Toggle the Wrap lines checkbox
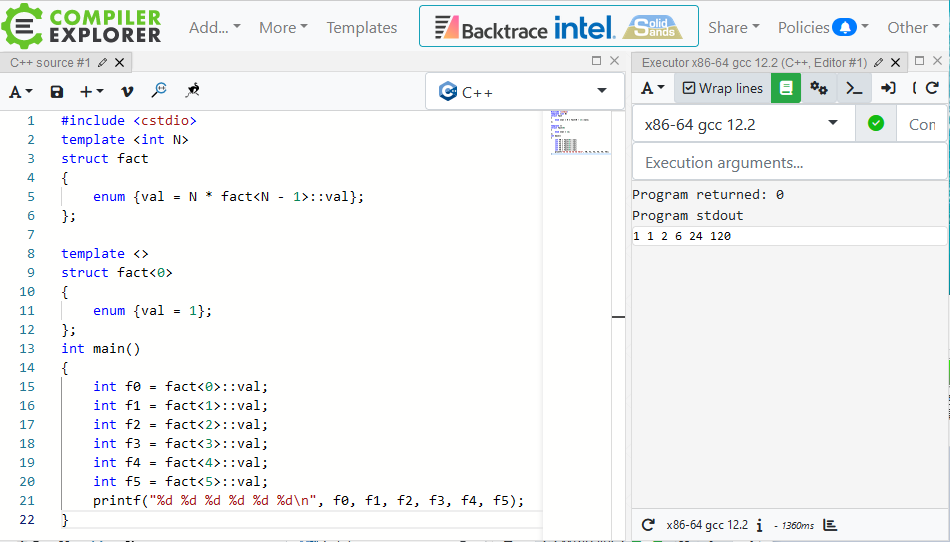Viewport: 950px width, 542px height. click(722, 88)
